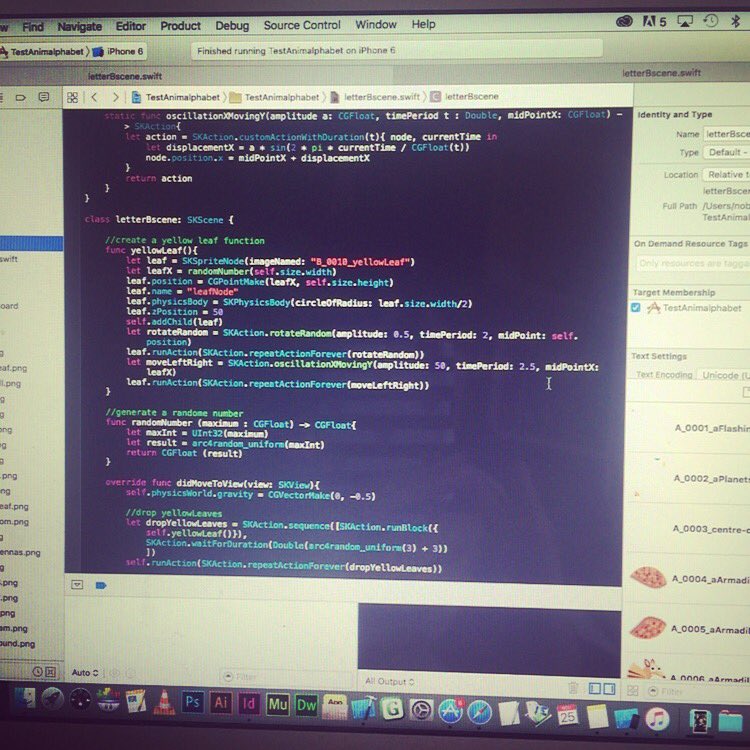
Task: Open System Preferences from the Dock
Action: [x=421, y=710]
